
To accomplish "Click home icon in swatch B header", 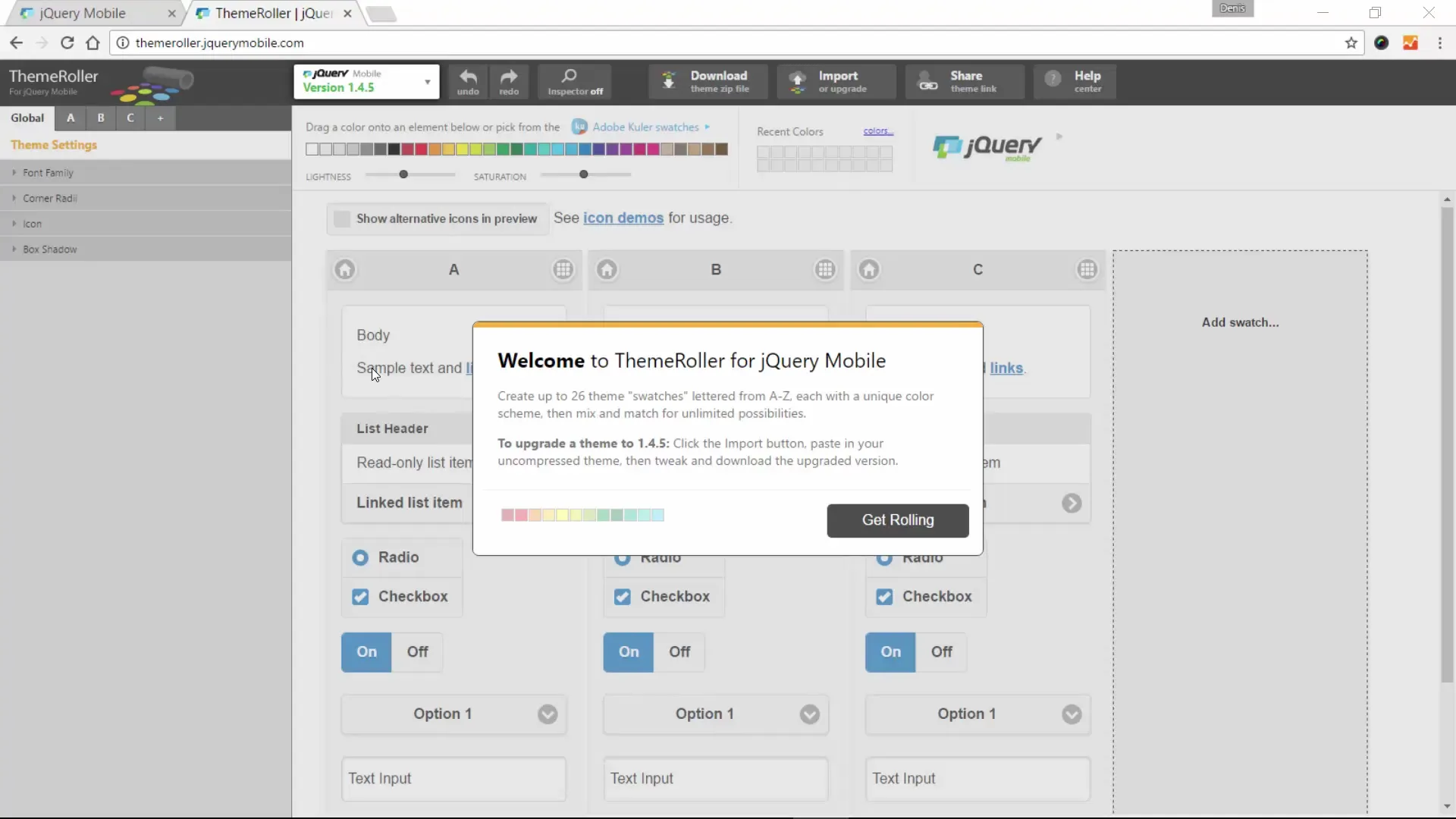I will tap(607, 269).
